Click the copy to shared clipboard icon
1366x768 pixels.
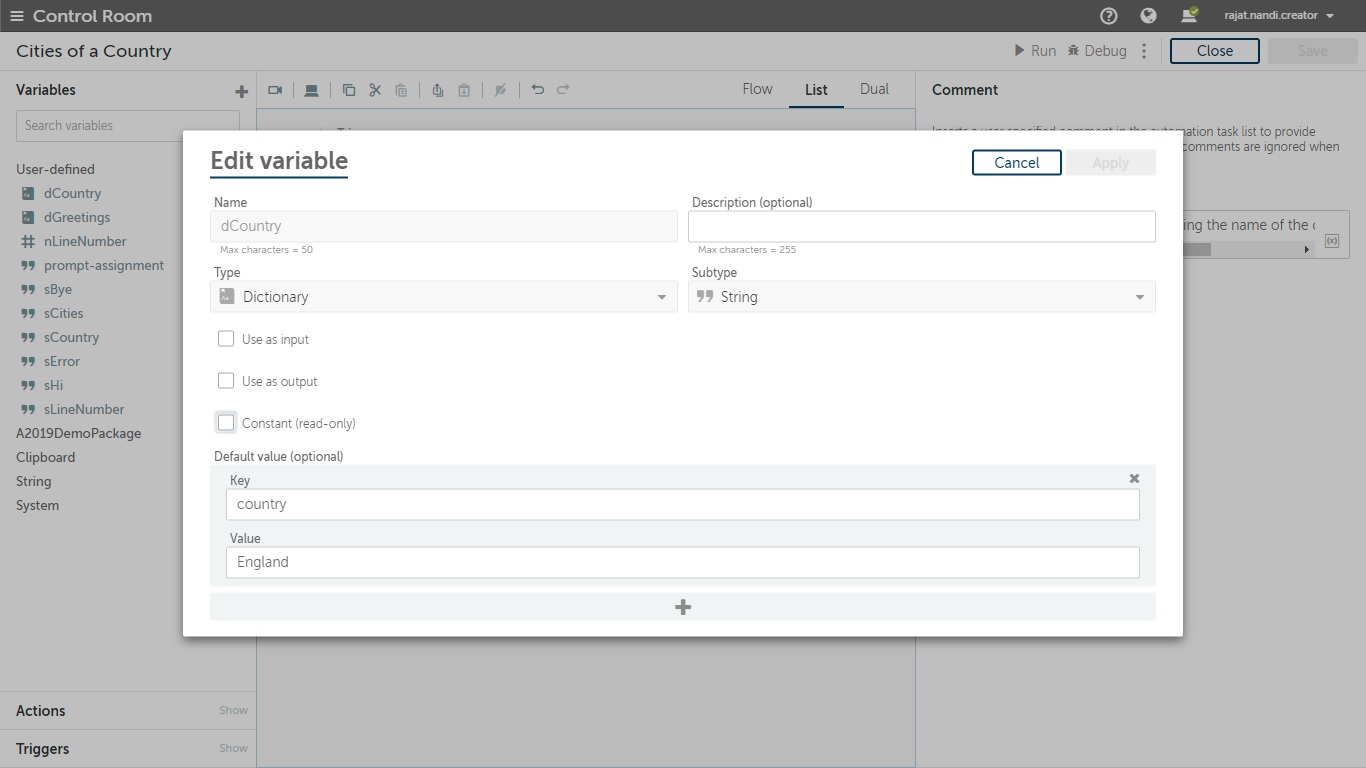438,90
